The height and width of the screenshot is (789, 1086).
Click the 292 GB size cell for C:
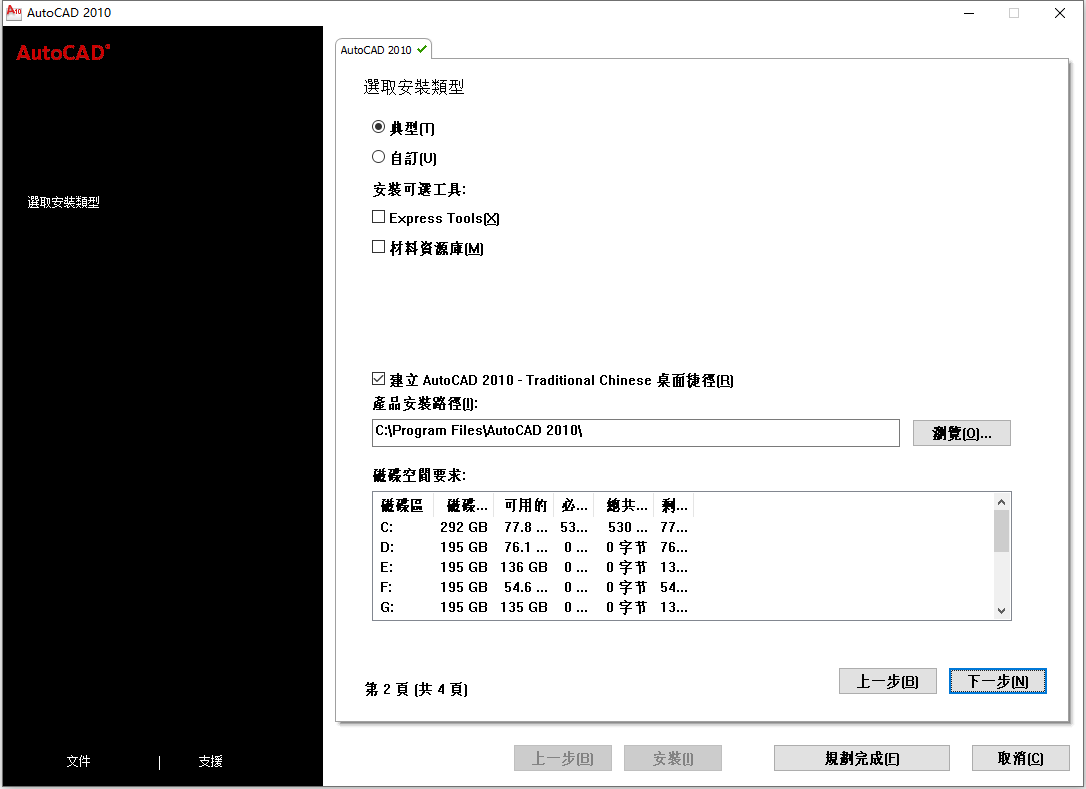(x=463, y=527)
